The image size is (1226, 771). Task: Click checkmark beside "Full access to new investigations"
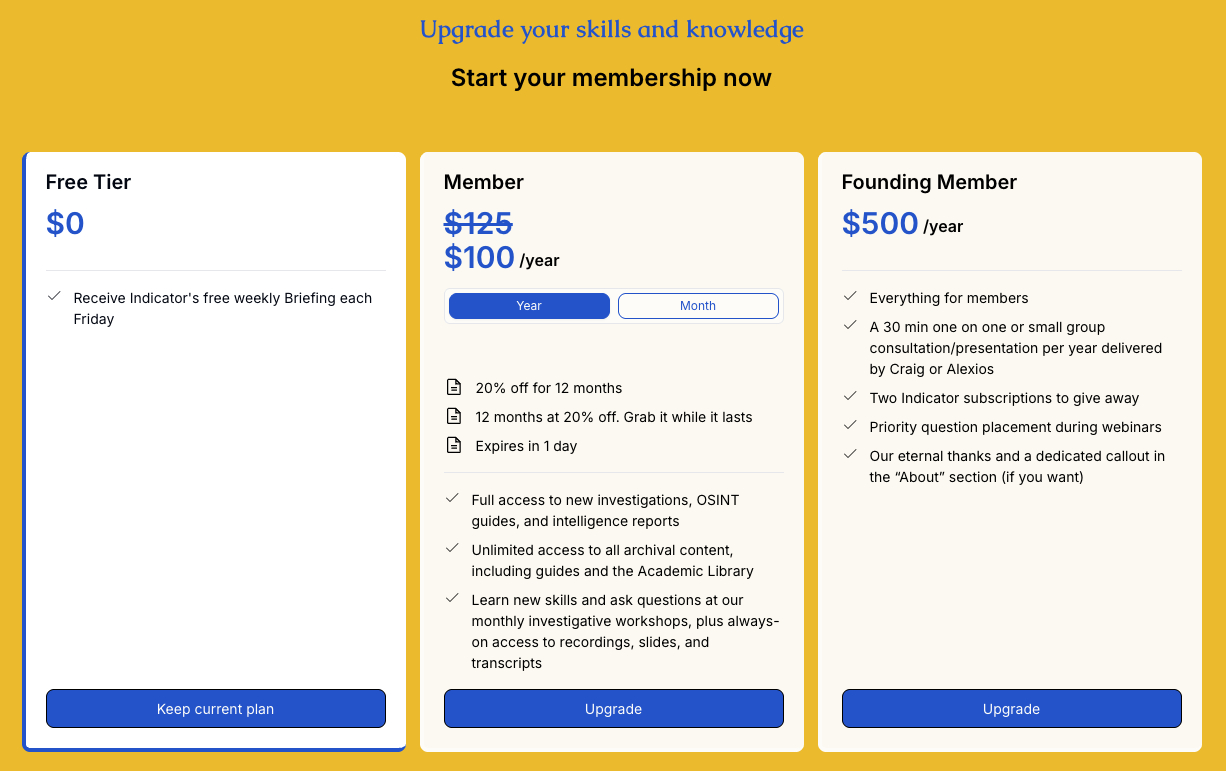(x=452, y=498)
